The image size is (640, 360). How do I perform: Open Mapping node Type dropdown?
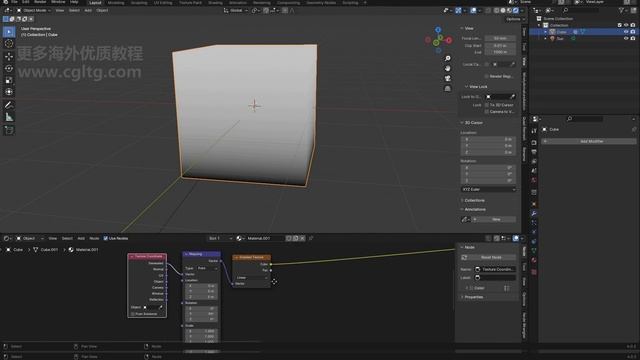[x=207, y=268]
